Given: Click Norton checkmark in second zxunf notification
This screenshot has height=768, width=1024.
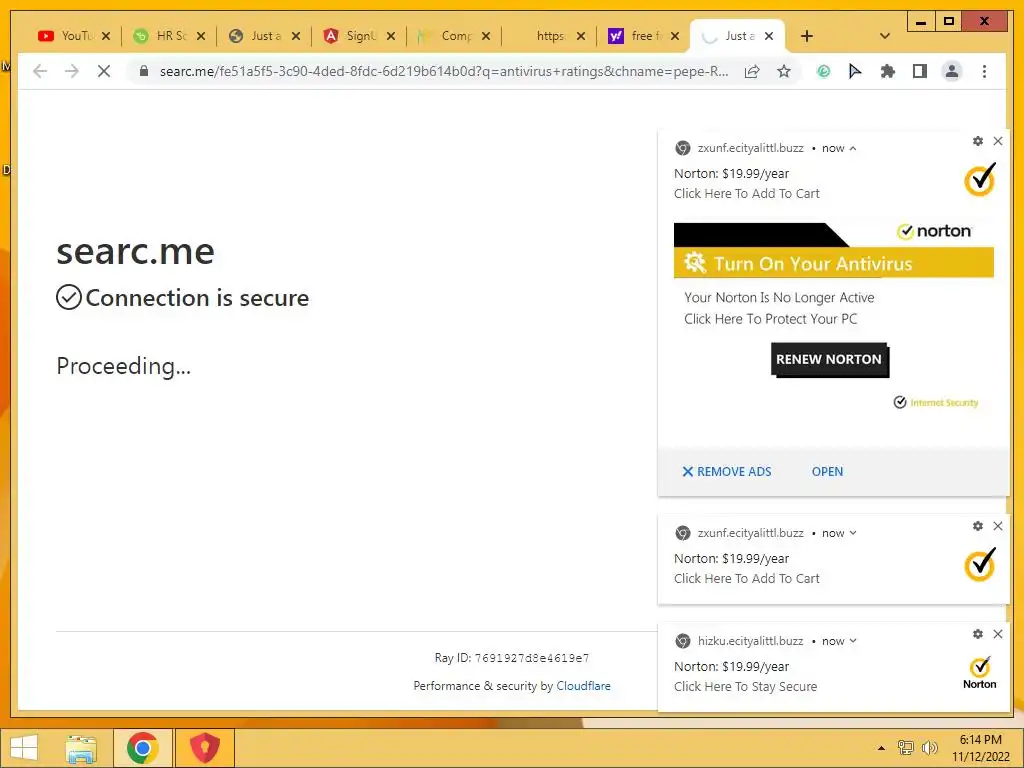Looking at the screenshot, I should (980, 564).
